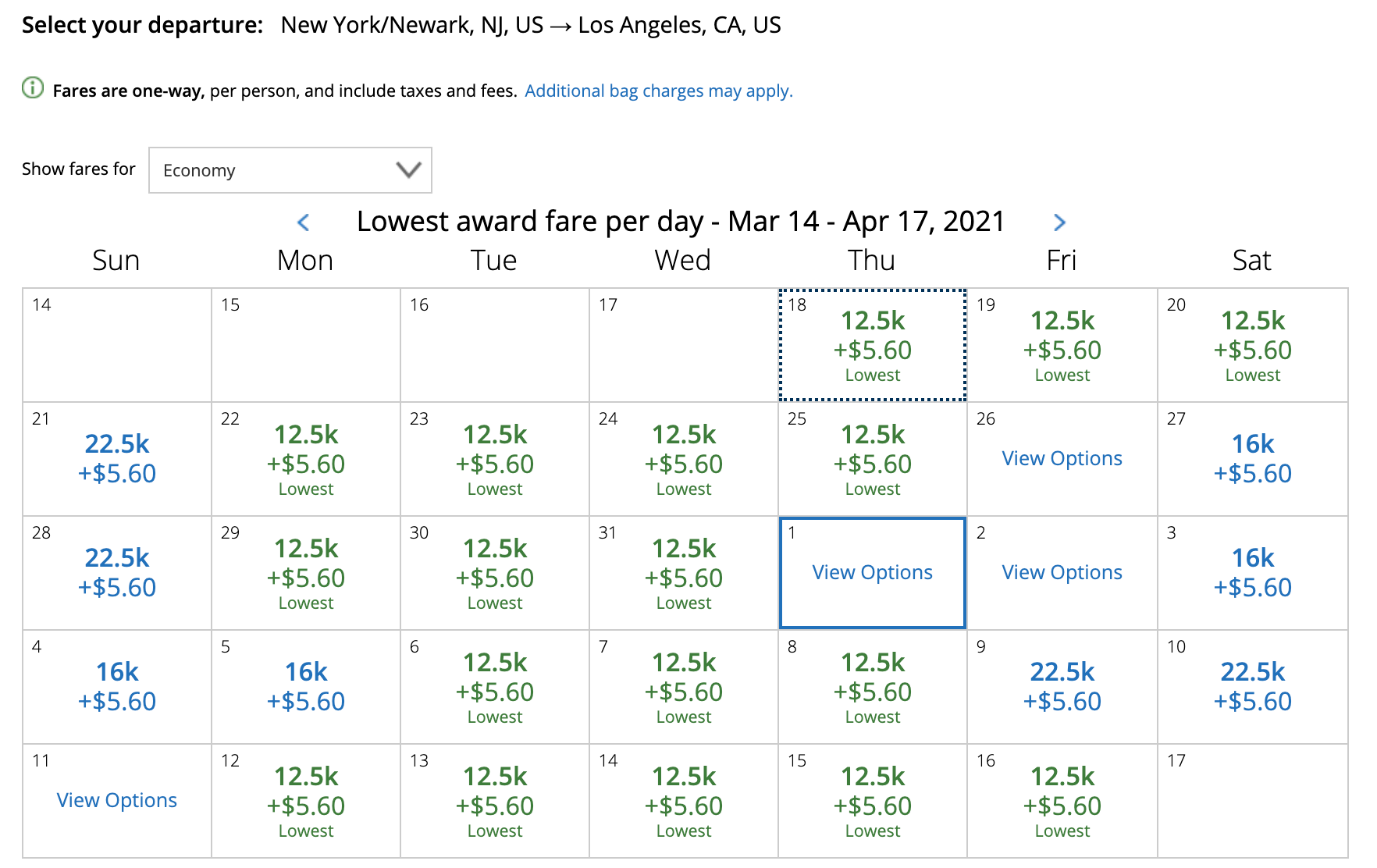This screenshot has width=1377, height=868.
Task: Choose March 27 fare of 16k
Action: point(1252,458)
